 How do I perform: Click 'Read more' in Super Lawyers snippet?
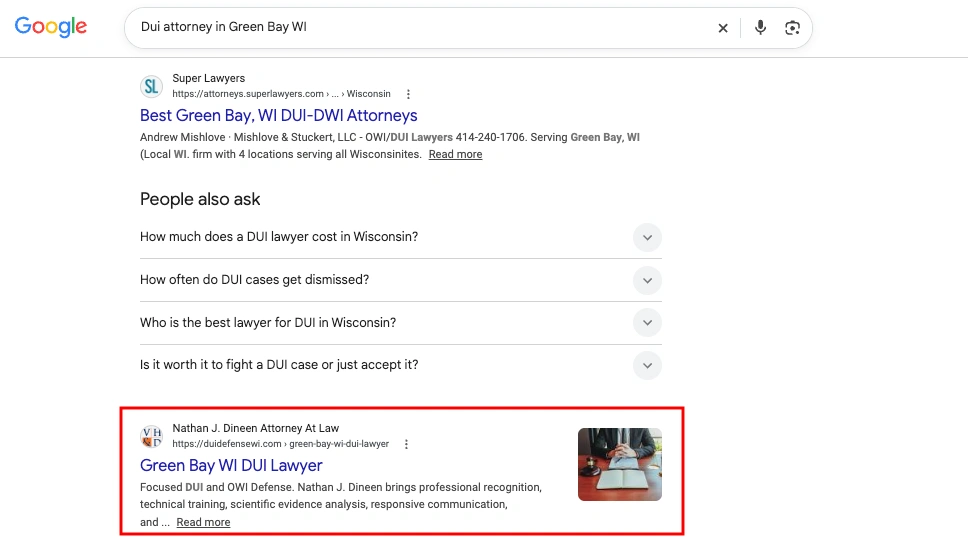(x=455, y=154)
